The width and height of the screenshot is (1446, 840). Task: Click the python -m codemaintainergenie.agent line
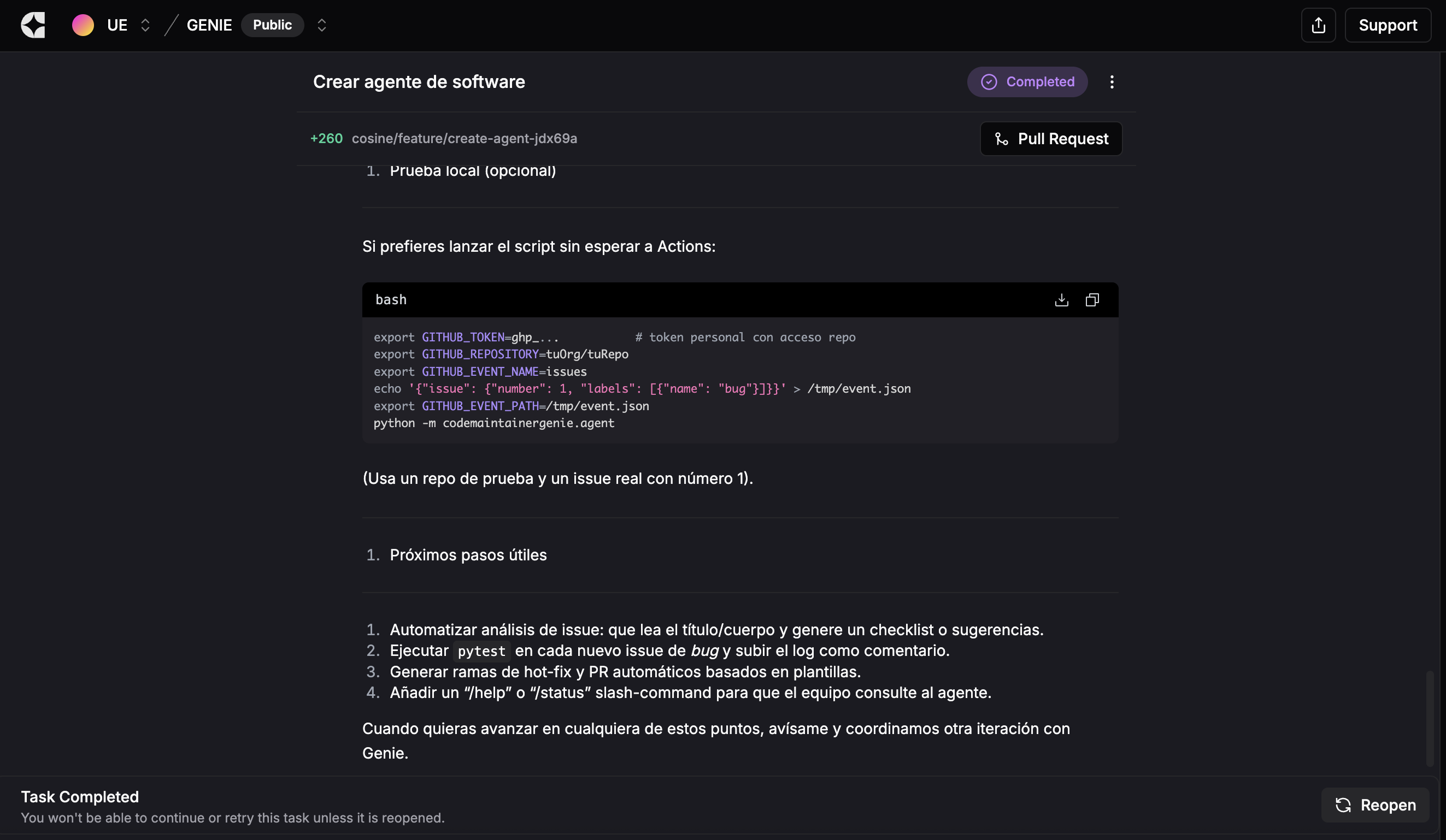point(494,423)
